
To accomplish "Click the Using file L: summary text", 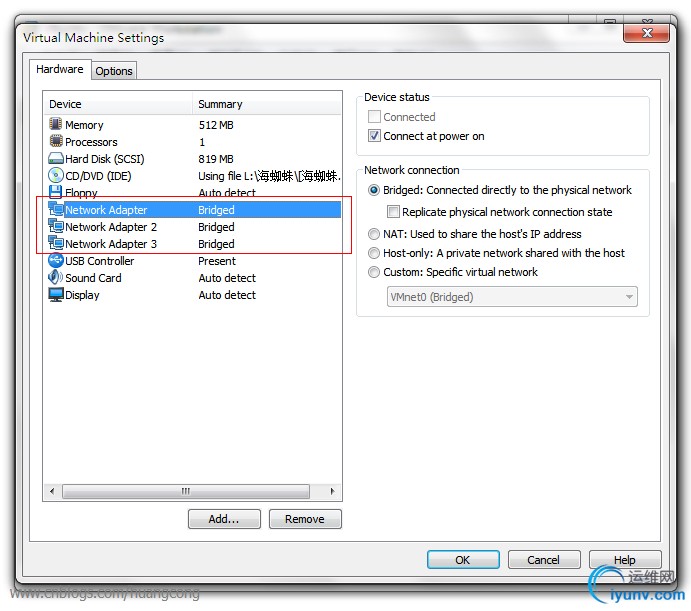I will click(x=269, y=176).
